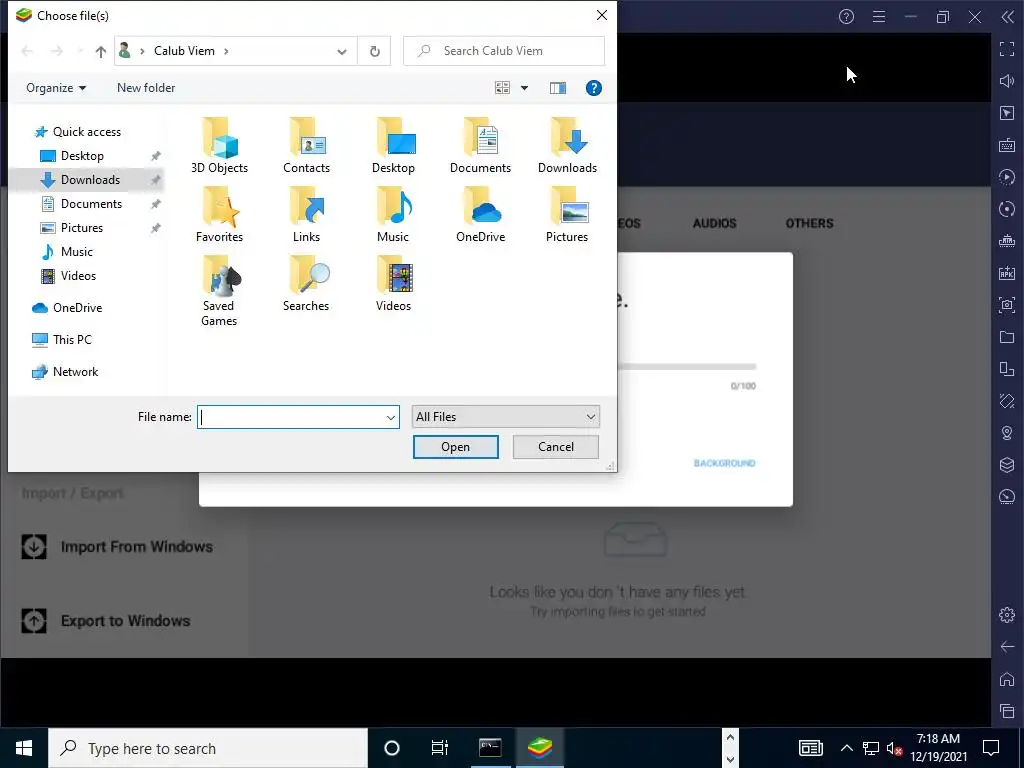
Task: Click the dialog help question mark icon
Action: [x=593, y=88]
